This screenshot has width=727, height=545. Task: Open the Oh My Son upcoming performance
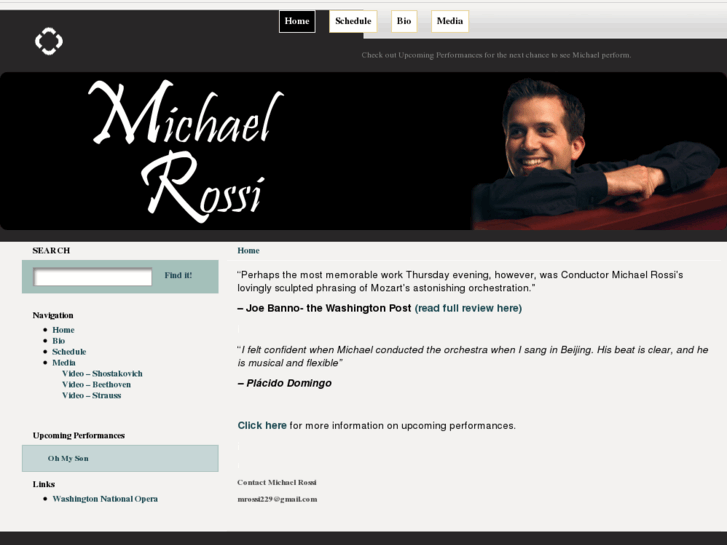68,458
